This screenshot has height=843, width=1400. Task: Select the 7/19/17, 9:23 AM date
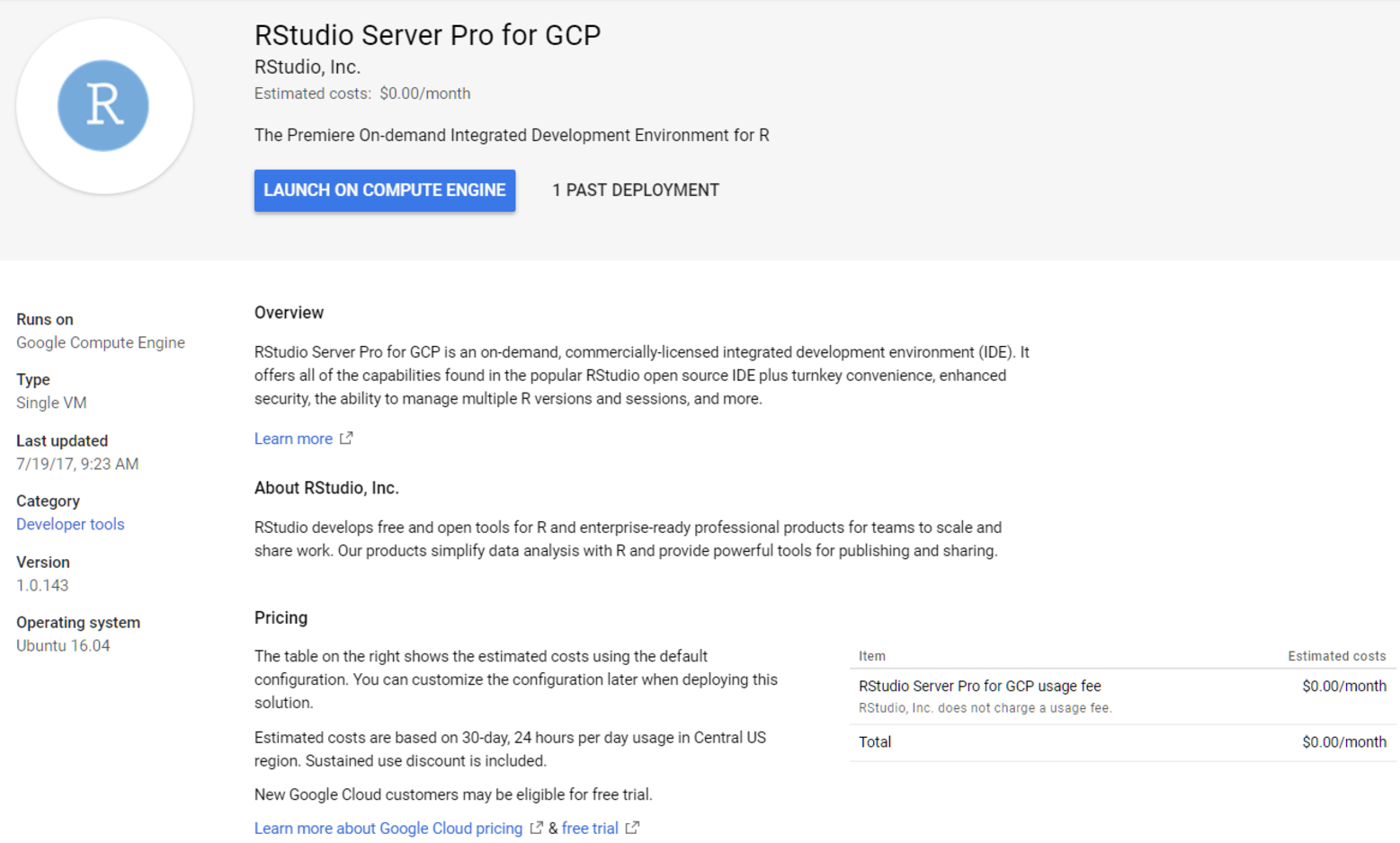coord(77,464)
